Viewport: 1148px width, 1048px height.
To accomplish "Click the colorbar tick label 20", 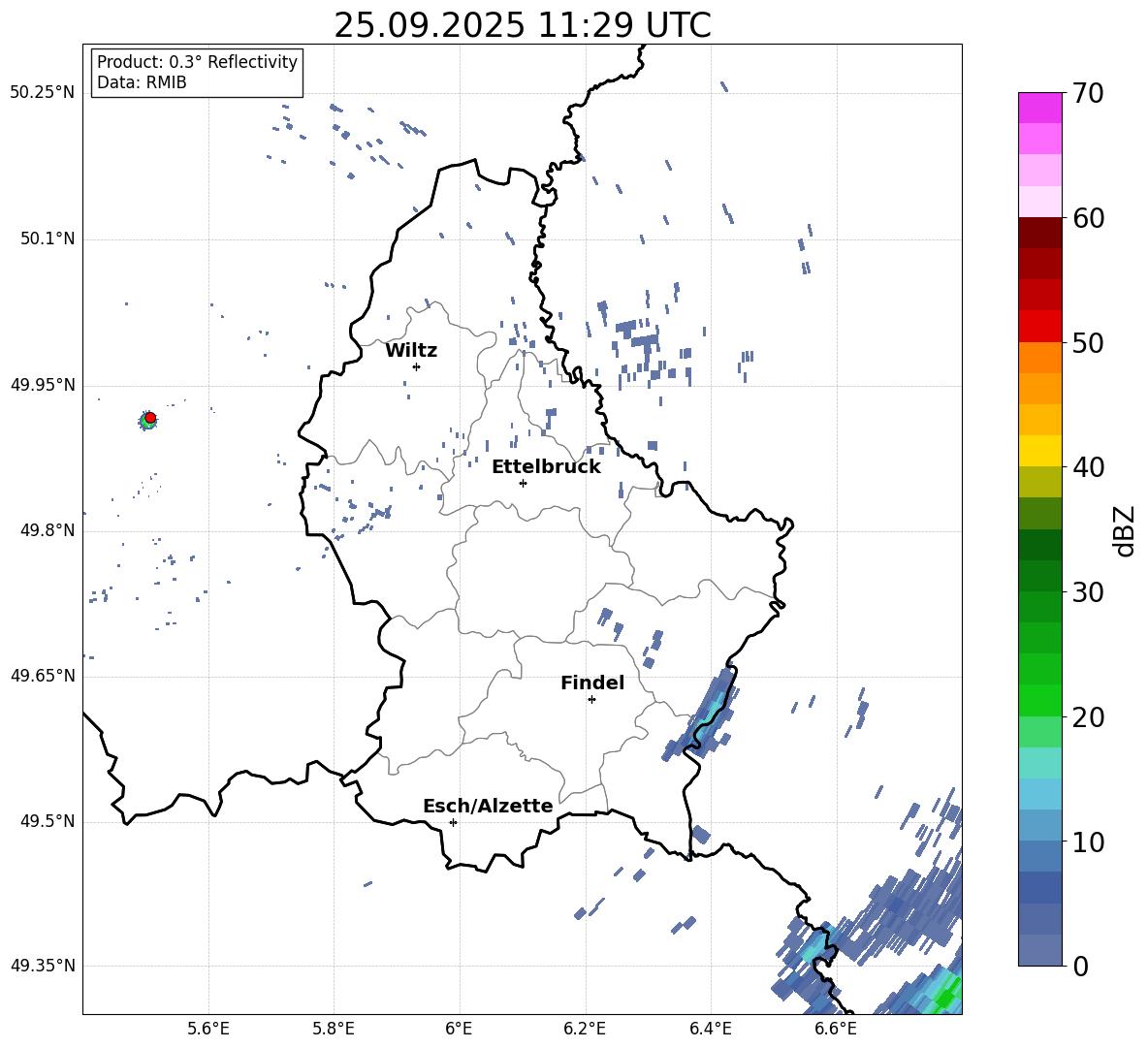I will point(1087,717).
